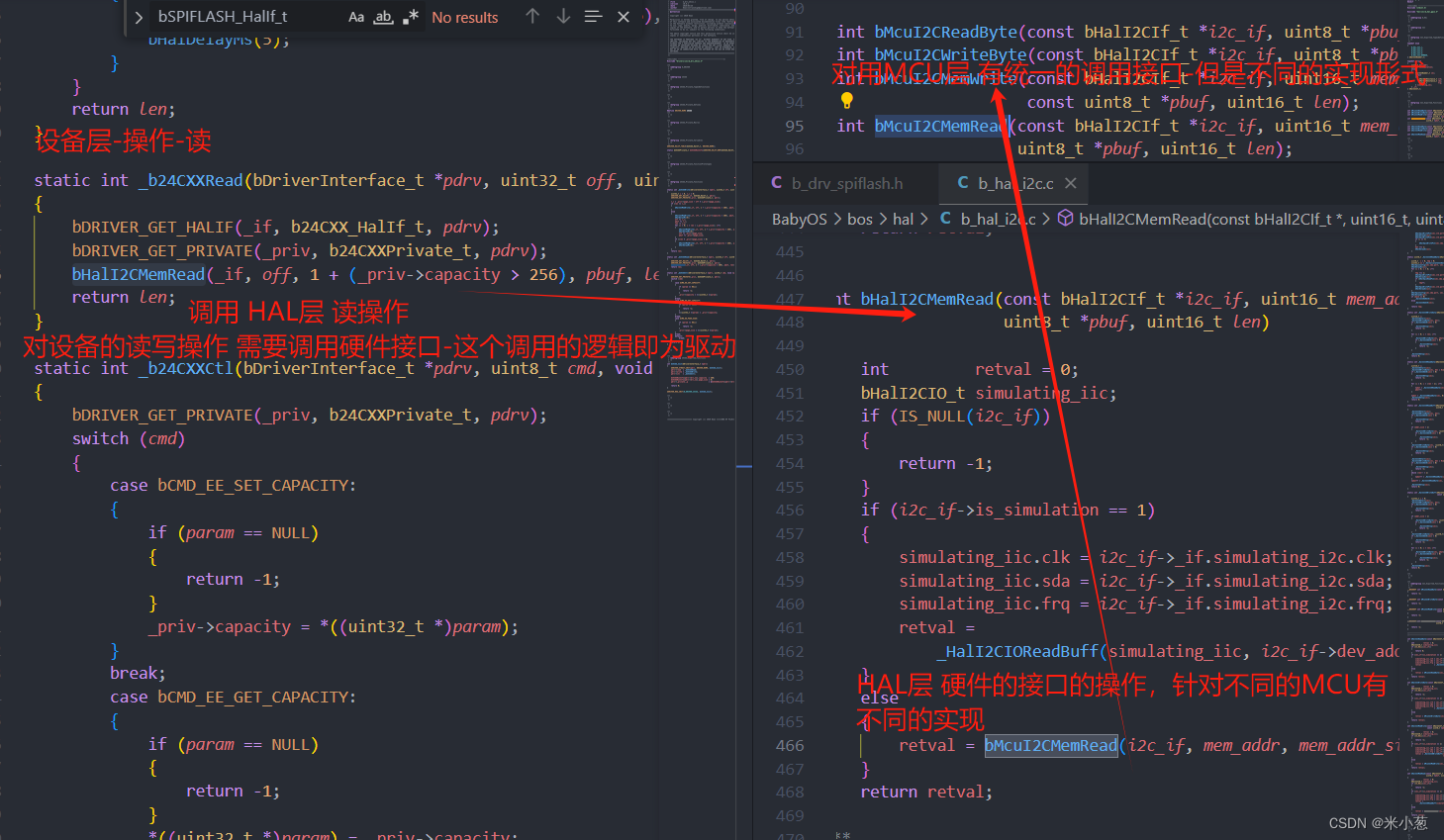Select the b_hal_i2c.c editor tab

tap(1015, 183)
